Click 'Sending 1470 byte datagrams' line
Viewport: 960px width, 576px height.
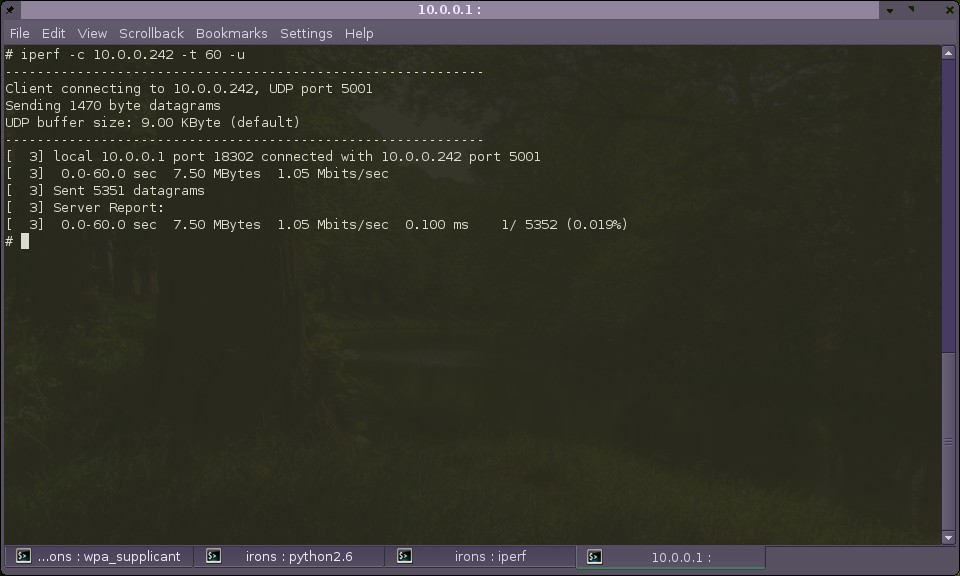113,106
